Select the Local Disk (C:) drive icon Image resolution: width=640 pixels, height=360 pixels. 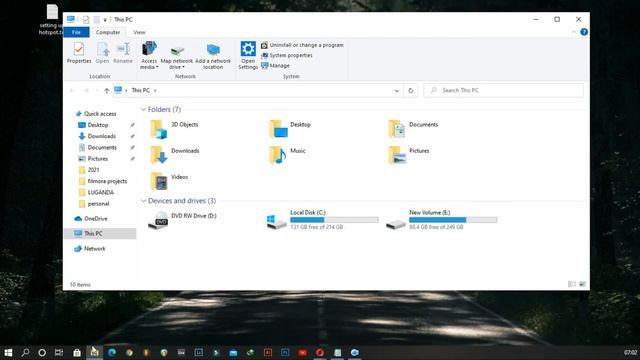click(276, 221)
